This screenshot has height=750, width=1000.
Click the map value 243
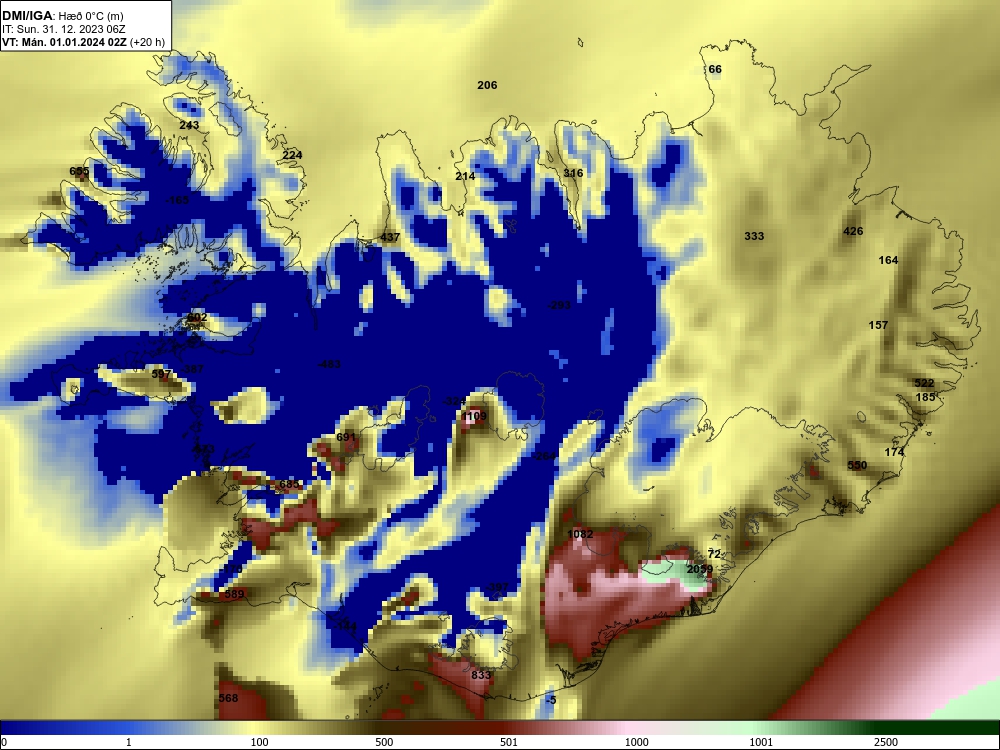coord(189,125)
